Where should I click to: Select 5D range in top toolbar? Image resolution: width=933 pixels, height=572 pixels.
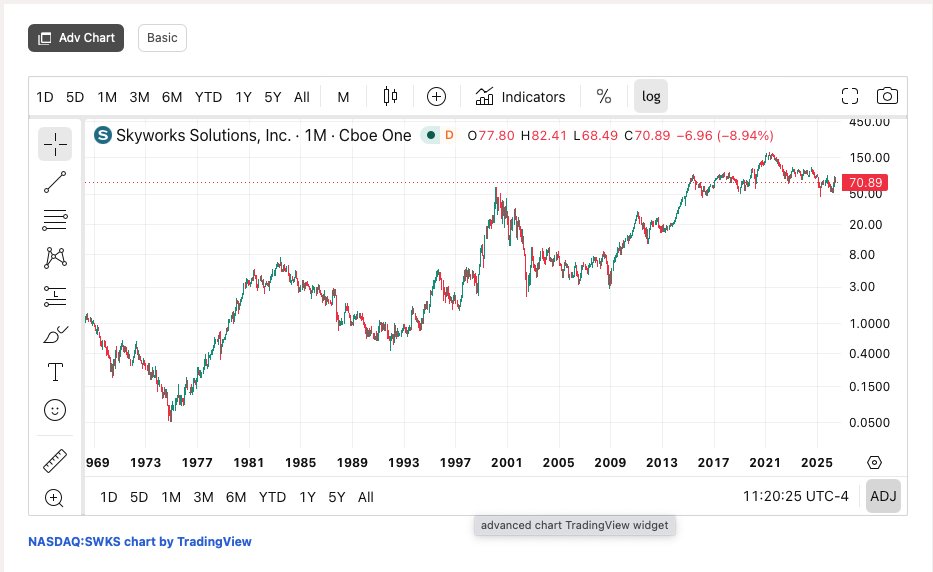tap(75, 97)
